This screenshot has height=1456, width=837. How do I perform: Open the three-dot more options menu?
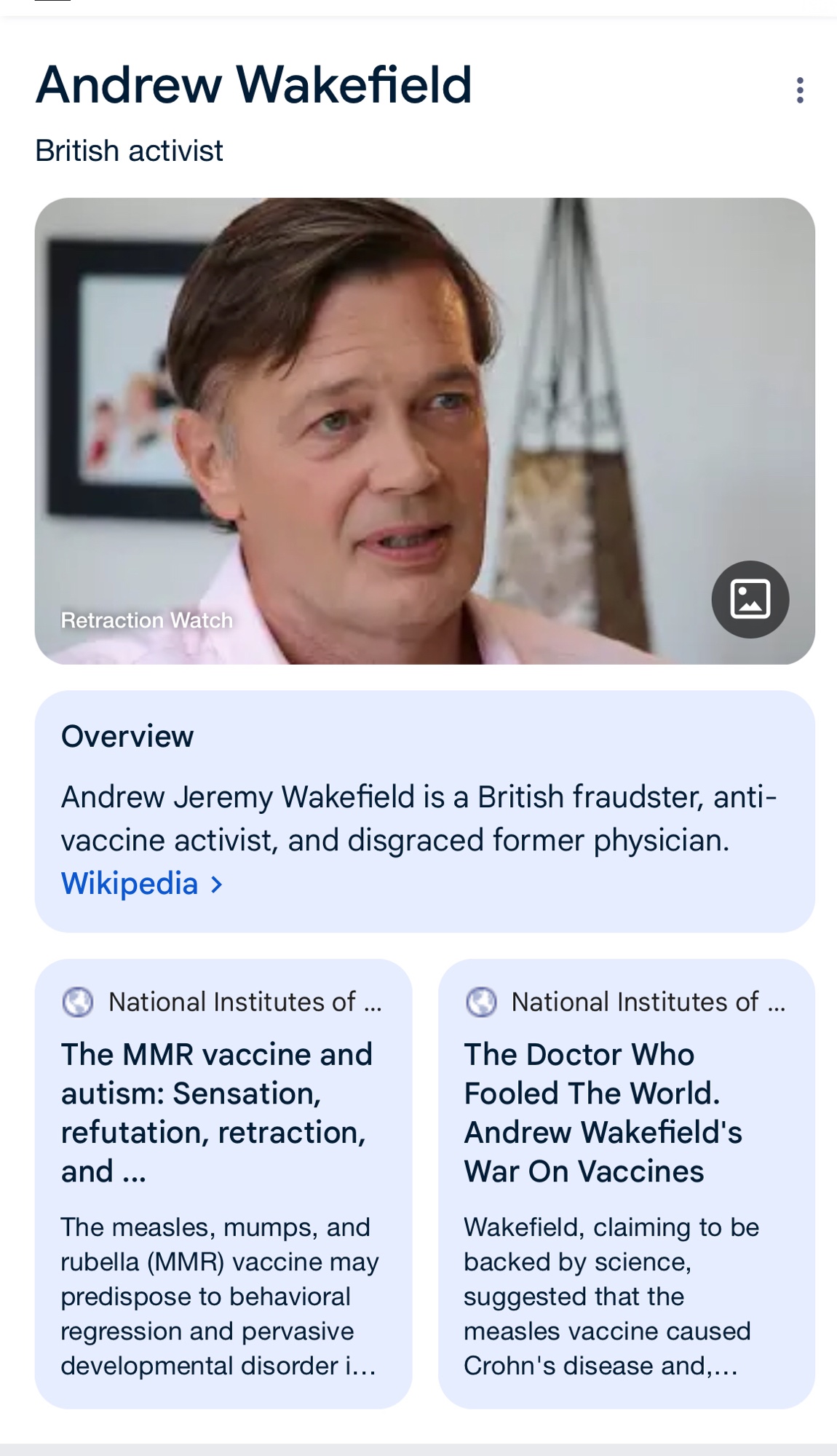pyautogui.click(x=800, y=90)
